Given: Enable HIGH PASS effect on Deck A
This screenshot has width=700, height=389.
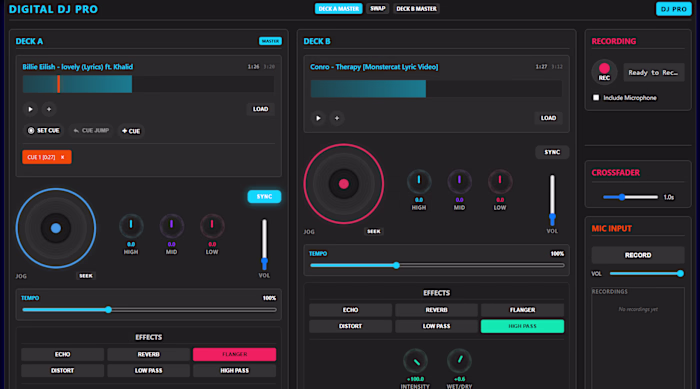Looking at the screenshot, I should click(234, 371).
